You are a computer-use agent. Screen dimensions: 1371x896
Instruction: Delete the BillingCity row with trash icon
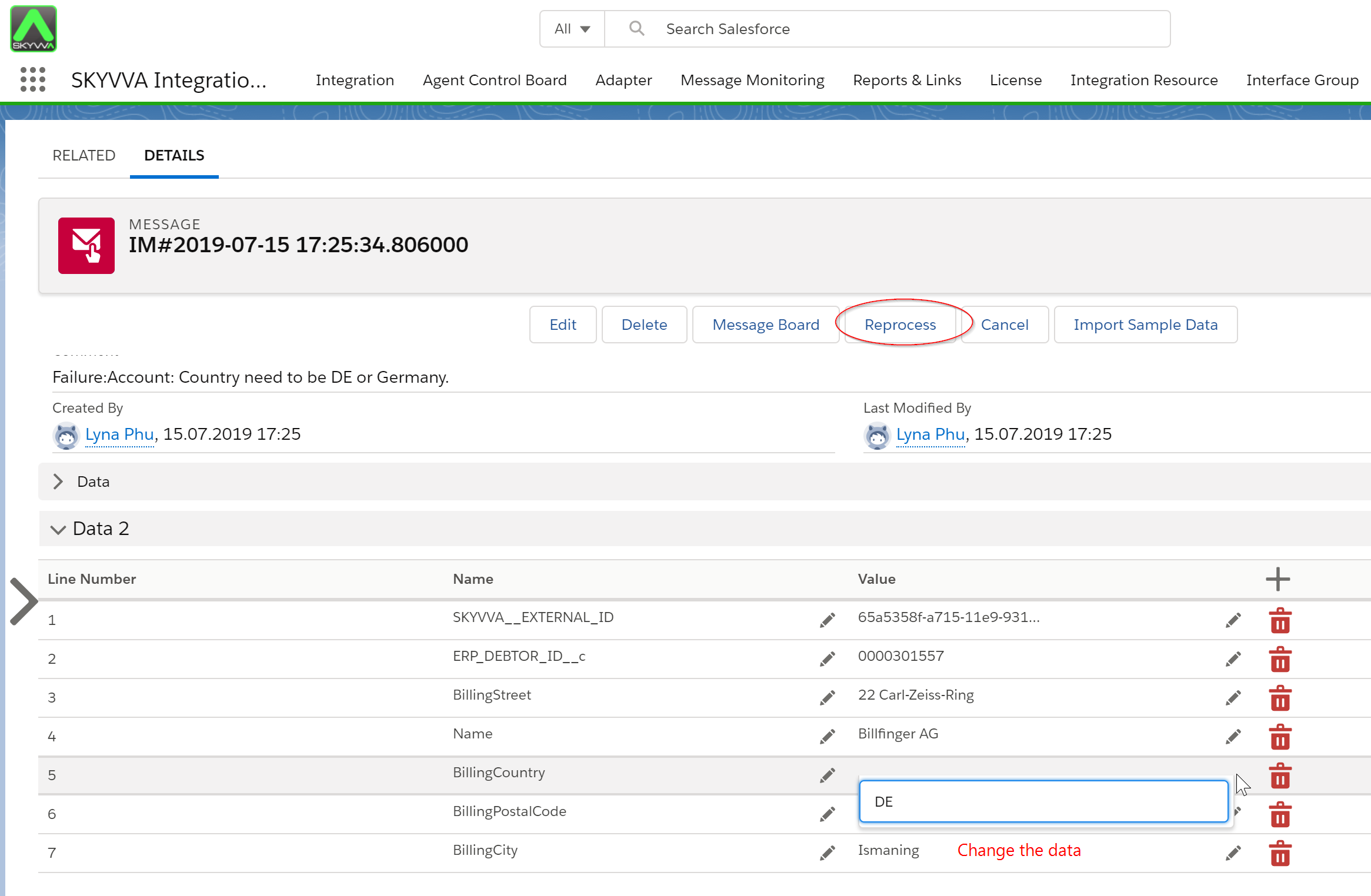coord(1280,854)
